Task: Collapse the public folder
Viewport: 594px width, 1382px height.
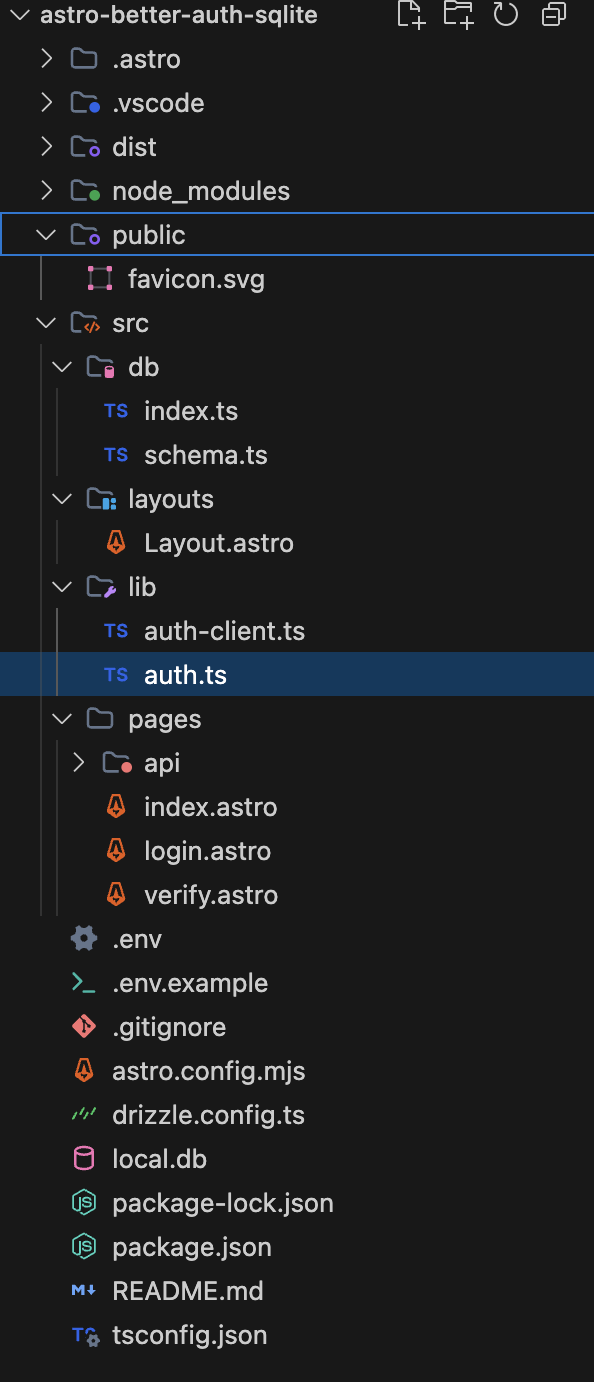Action: pos(46,234)
